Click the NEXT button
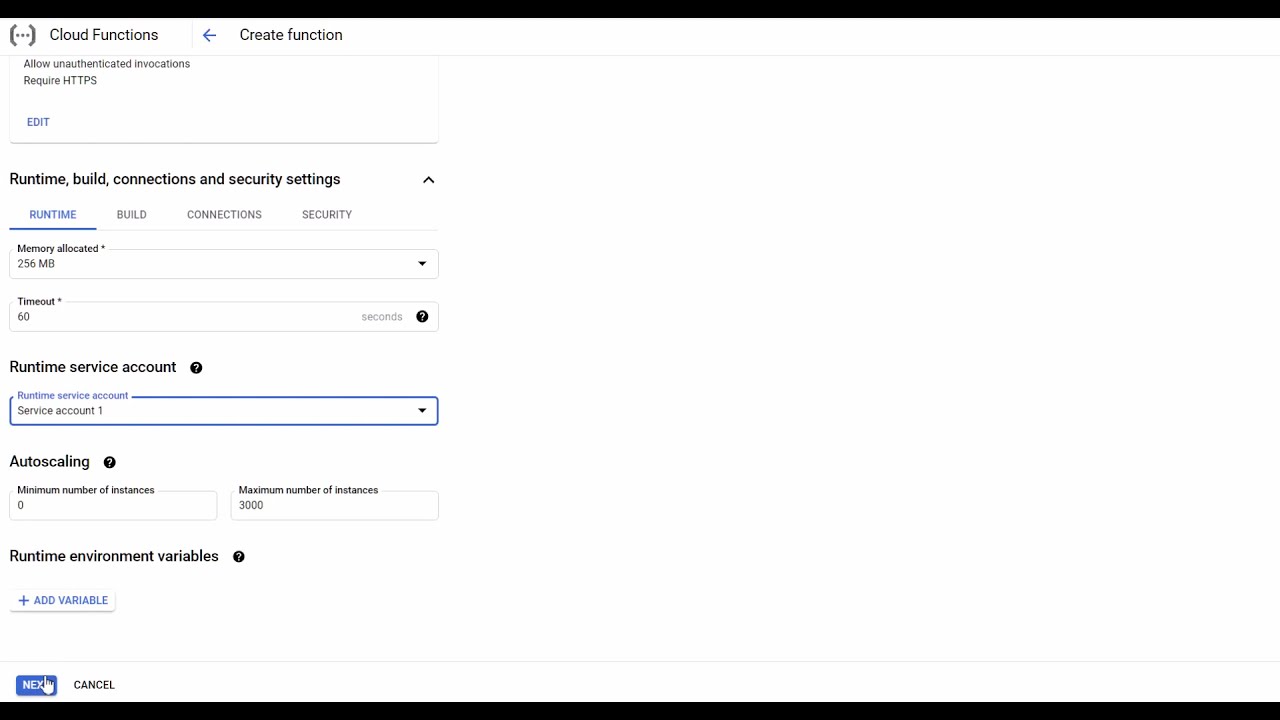The width and height of the screenshot is (1280, 720). (36, 685)
